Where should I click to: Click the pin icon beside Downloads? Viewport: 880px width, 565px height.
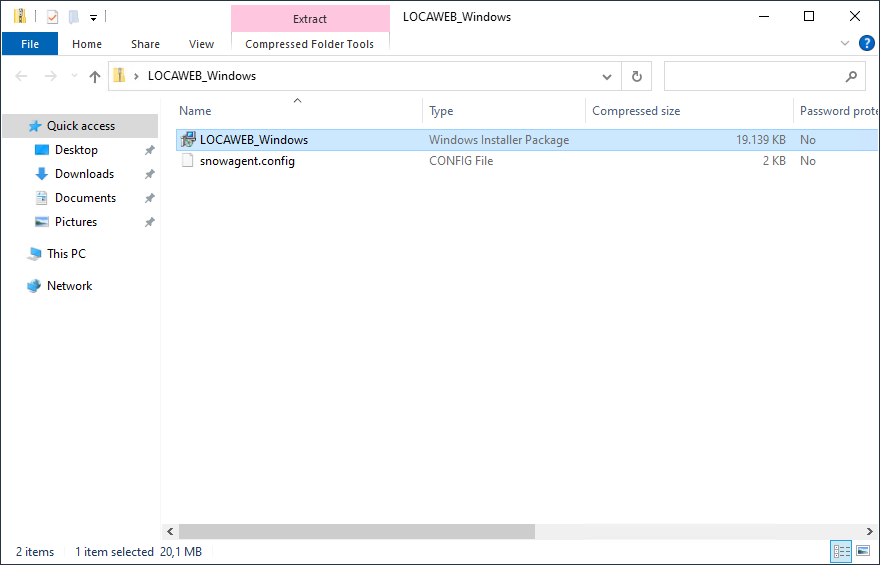pyautogui.click(x=149, y=174)
